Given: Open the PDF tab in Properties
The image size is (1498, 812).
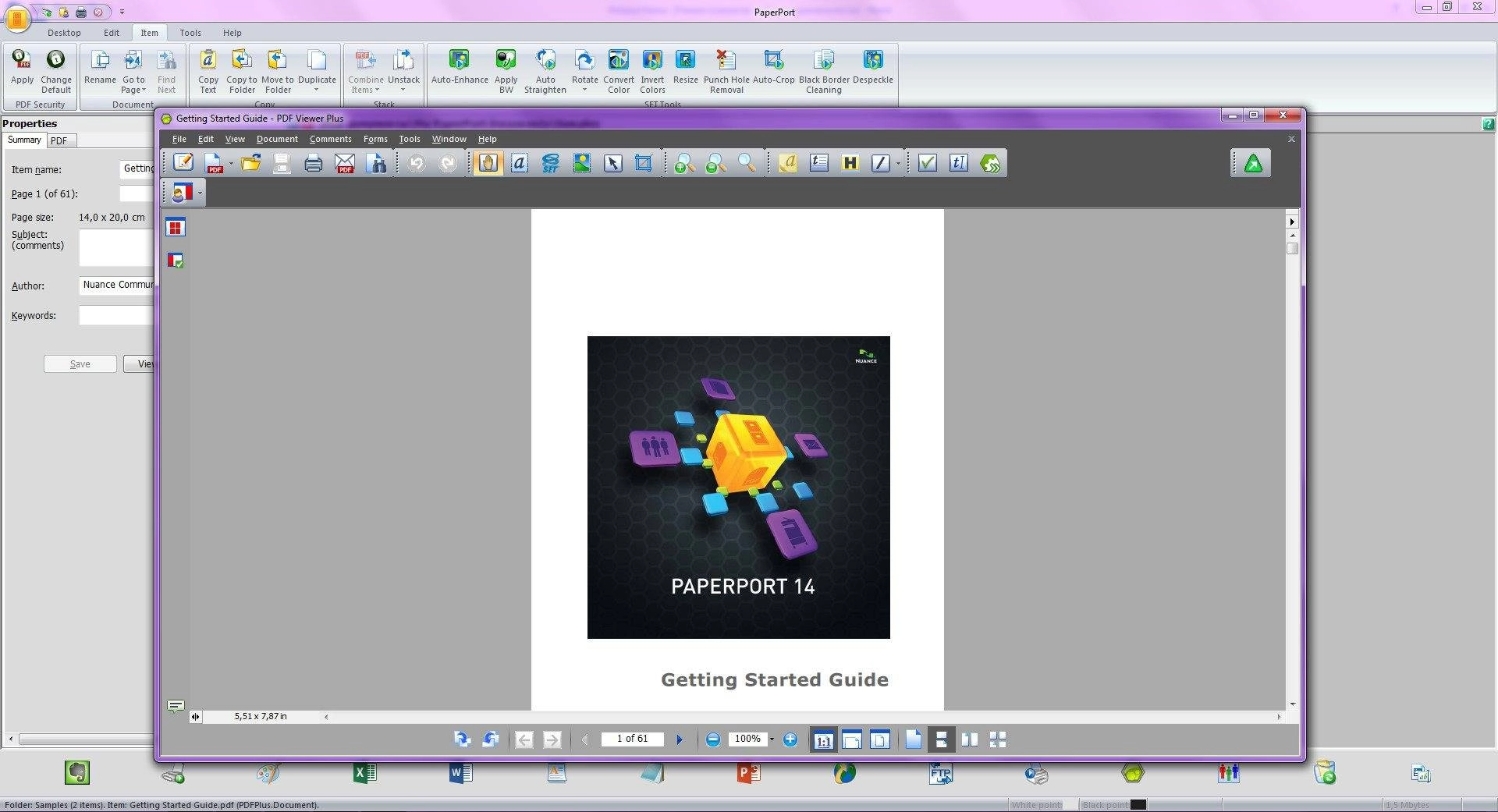Looking at the screenshot, I should [59, 140].
